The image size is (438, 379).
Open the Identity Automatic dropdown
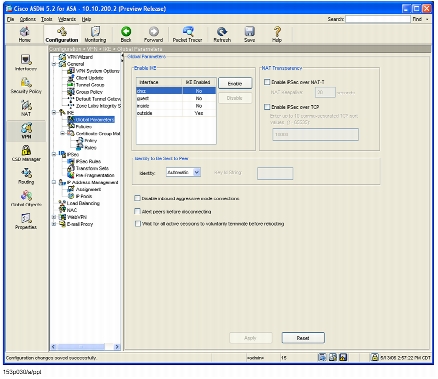(197, 172)
